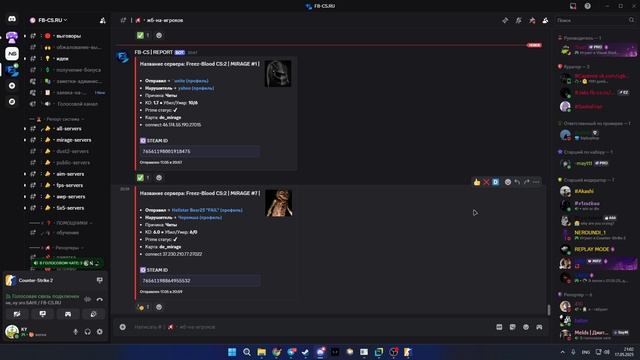Open violator profile link in MIRAGE #1 report
Image resolution: width=640 pixels, height=360 pixels.
coord(196,88)
